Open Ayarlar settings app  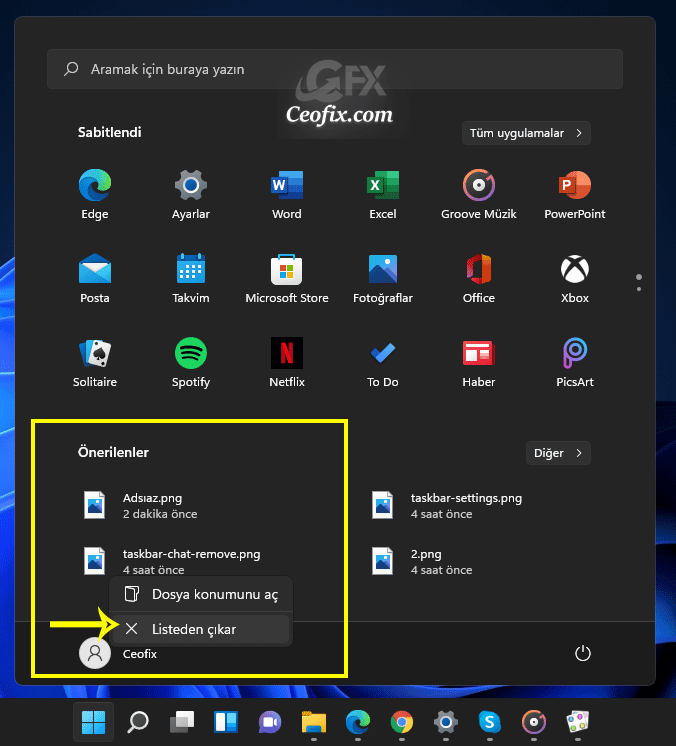tap(191, 194)
